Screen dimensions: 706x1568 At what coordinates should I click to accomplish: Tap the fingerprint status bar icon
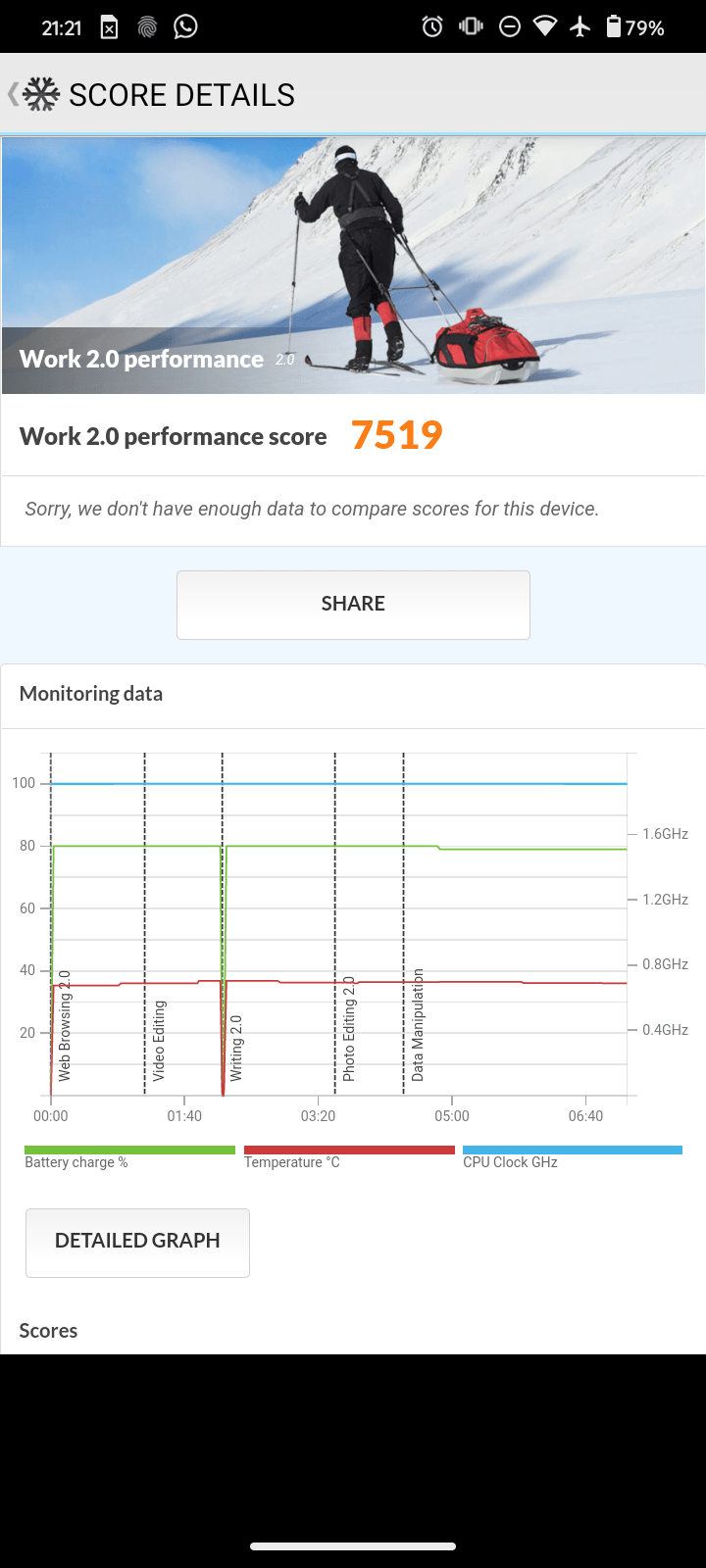(x=147, y=27)
